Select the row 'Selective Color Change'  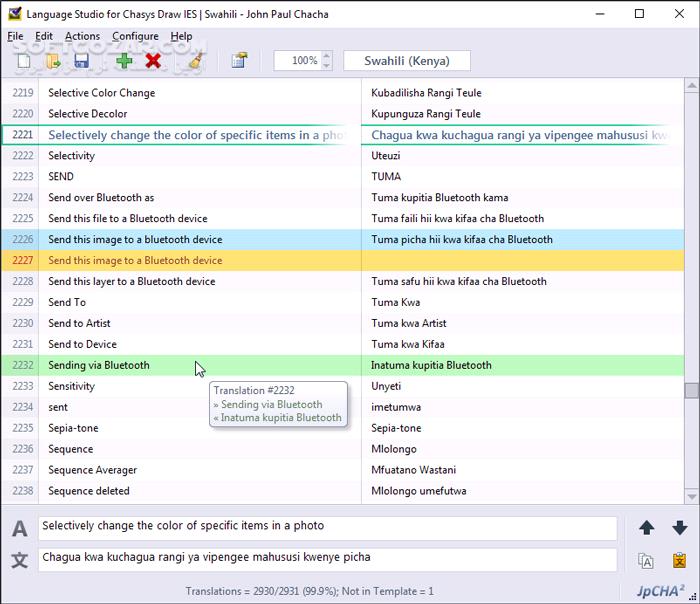point(343,93)
